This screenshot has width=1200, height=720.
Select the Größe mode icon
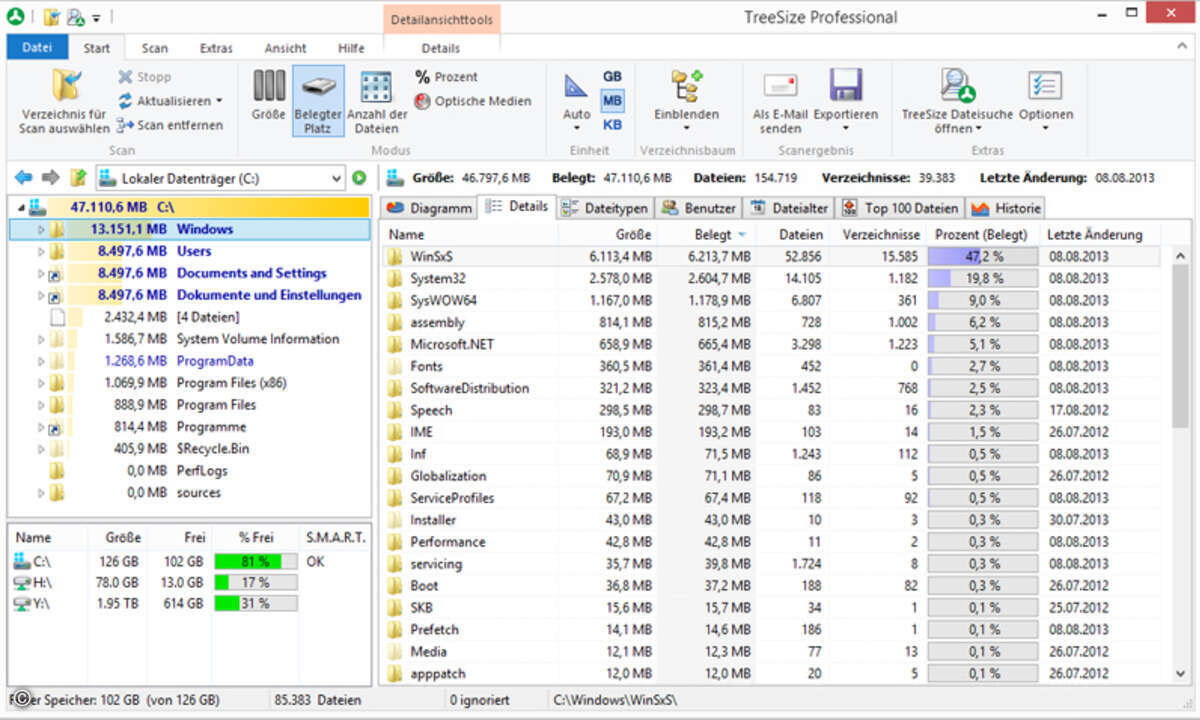pos(268,85)
